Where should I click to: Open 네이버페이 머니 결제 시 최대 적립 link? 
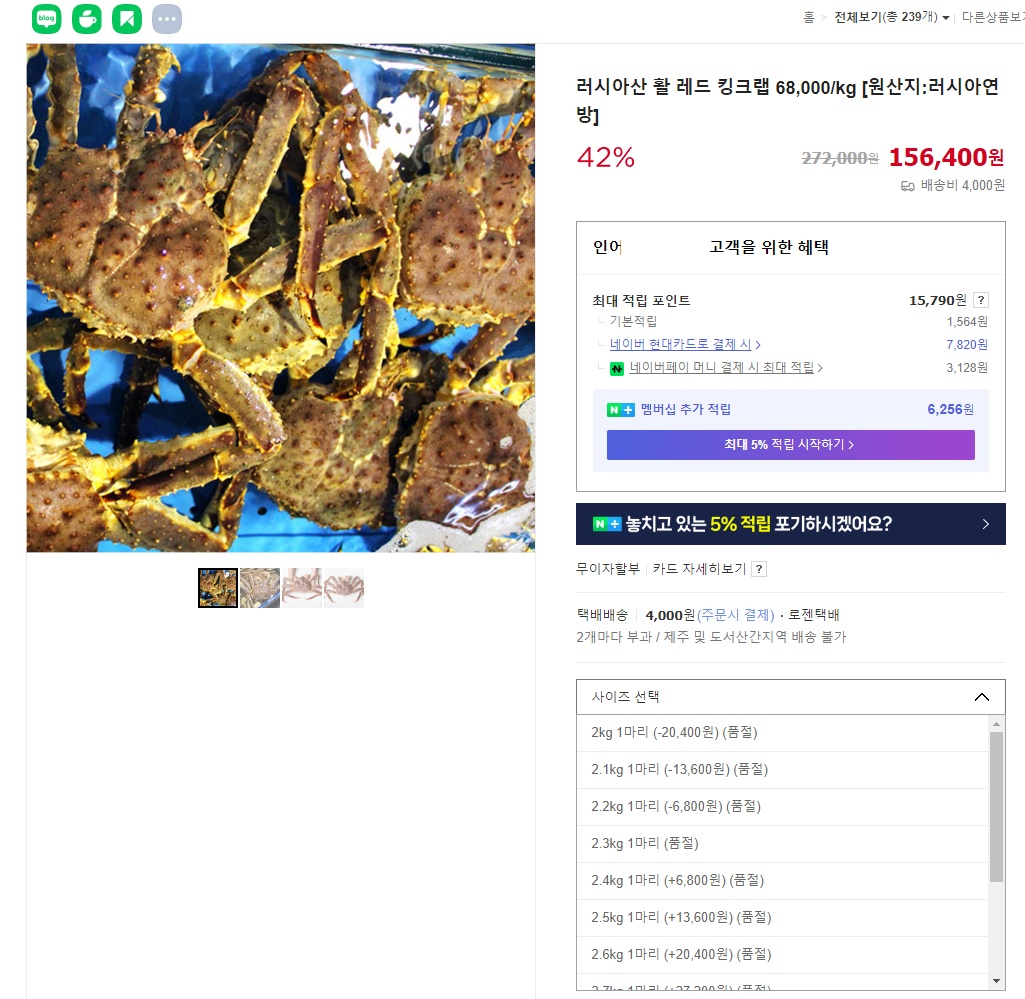coord(726,367)
